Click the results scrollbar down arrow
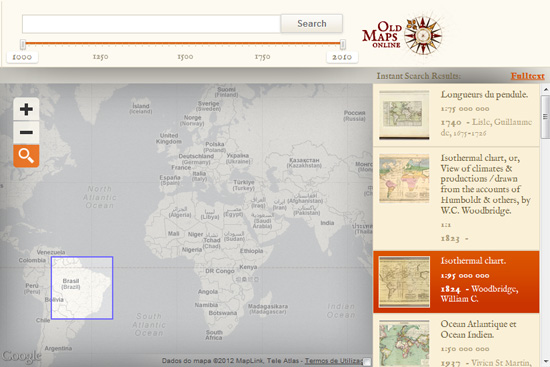 coord(545,361)
